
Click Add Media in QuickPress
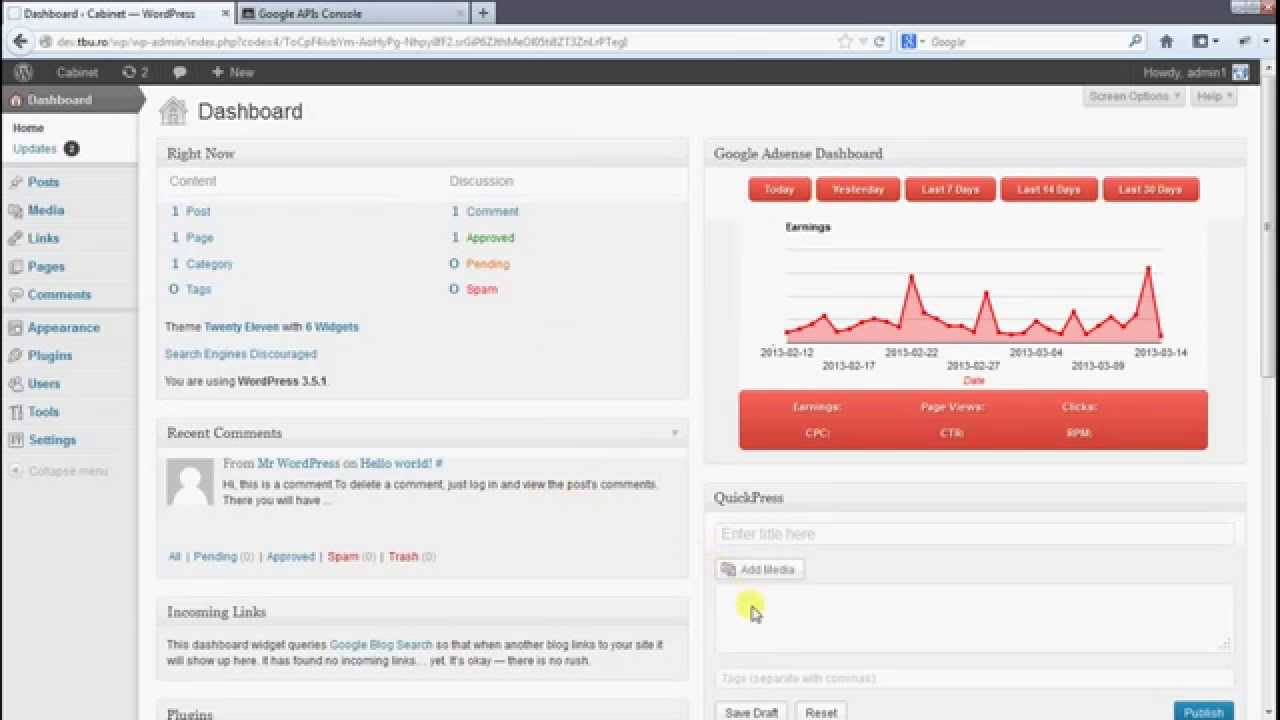[x=758, y=569]
